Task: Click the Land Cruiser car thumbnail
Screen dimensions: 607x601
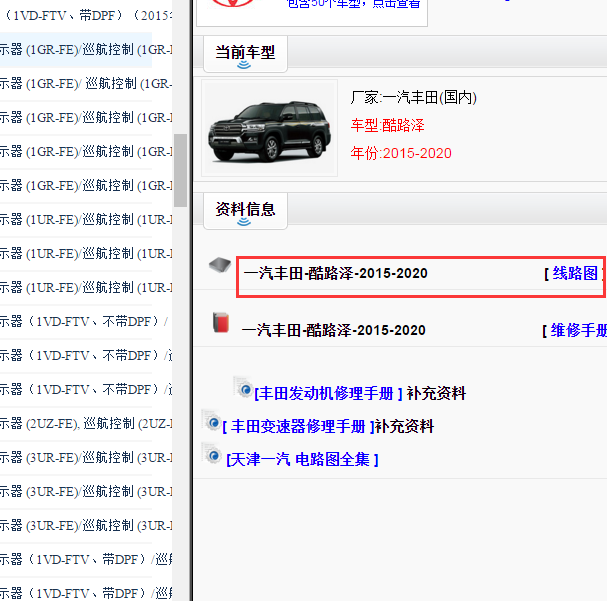Action: [269, 128]
